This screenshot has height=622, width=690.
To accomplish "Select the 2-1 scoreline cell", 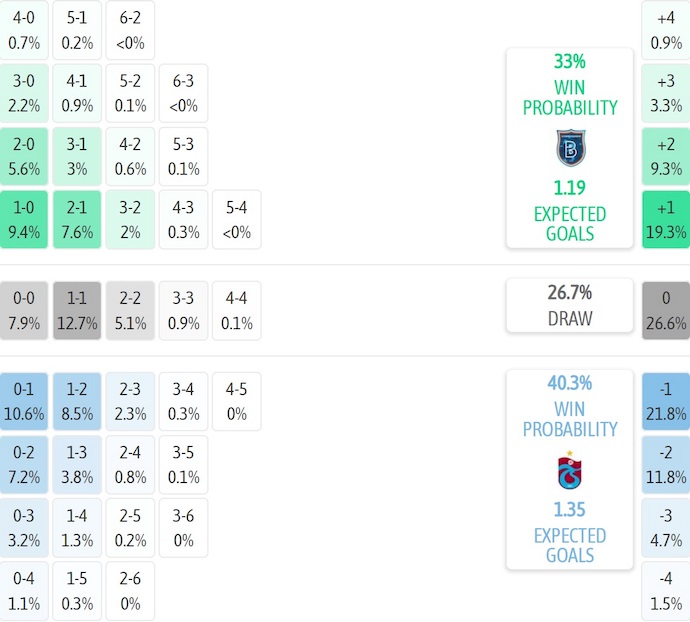I will [78, 220].
